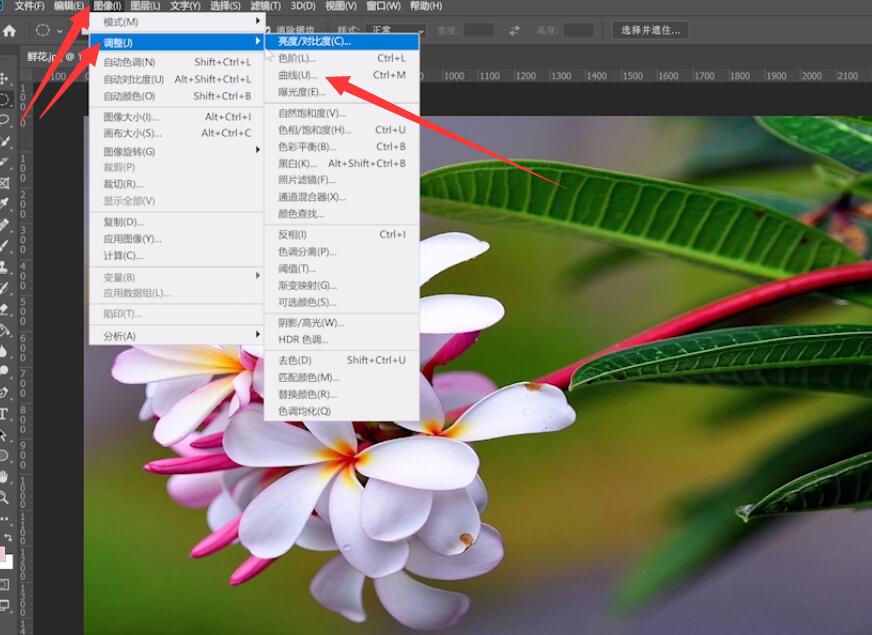Expand the 模式(M) submenu
The width and height of the screenshot is (872, 635).
(x=176, y=22)
